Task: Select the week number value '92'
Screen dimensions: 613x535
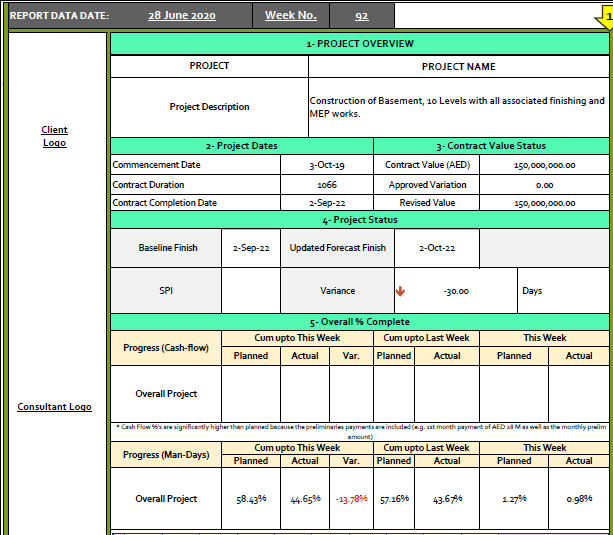Action: [x=362, y=16]
